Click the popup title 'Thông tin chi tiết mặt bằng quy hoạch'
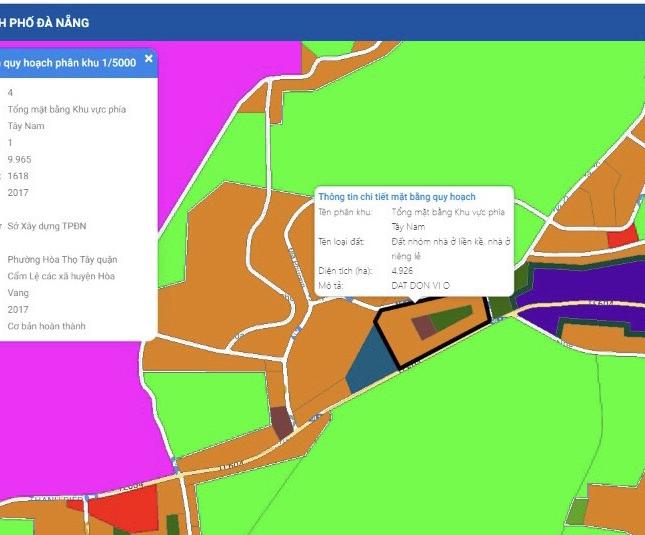 pos(397,197)
